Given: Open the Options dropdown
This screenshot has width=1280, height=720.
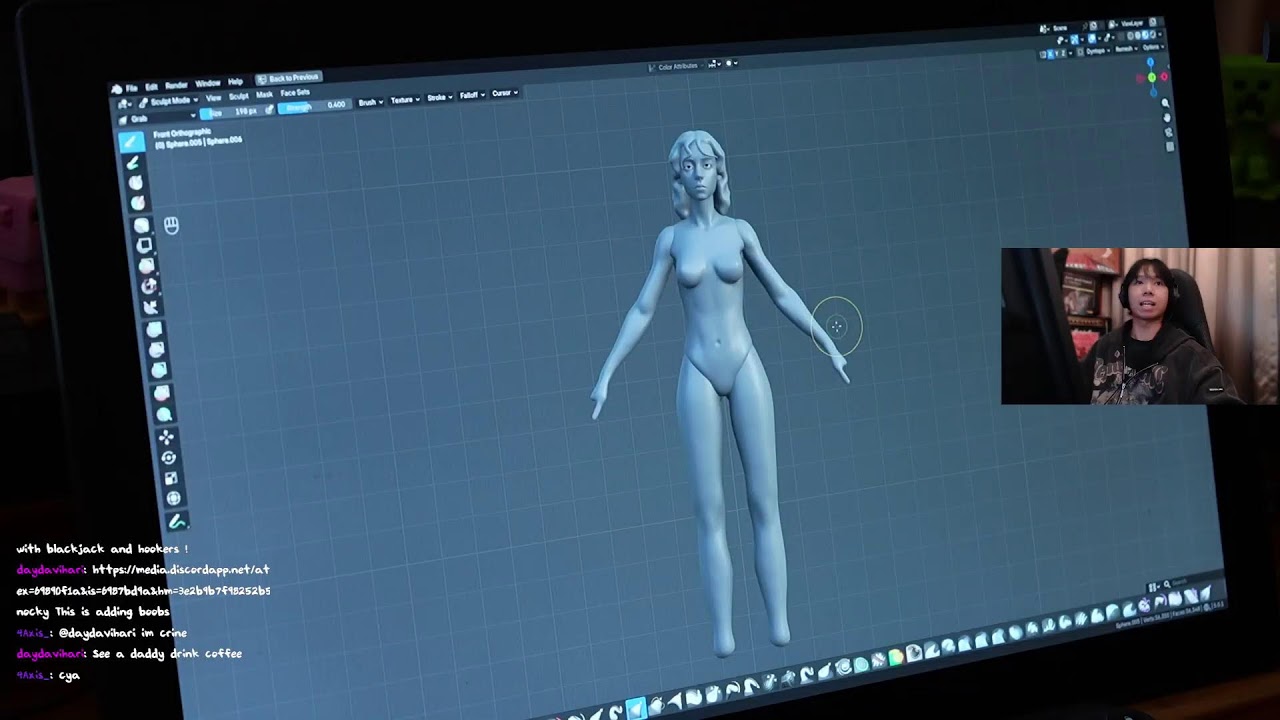Looking at the screenshot, I should 1153,48.
